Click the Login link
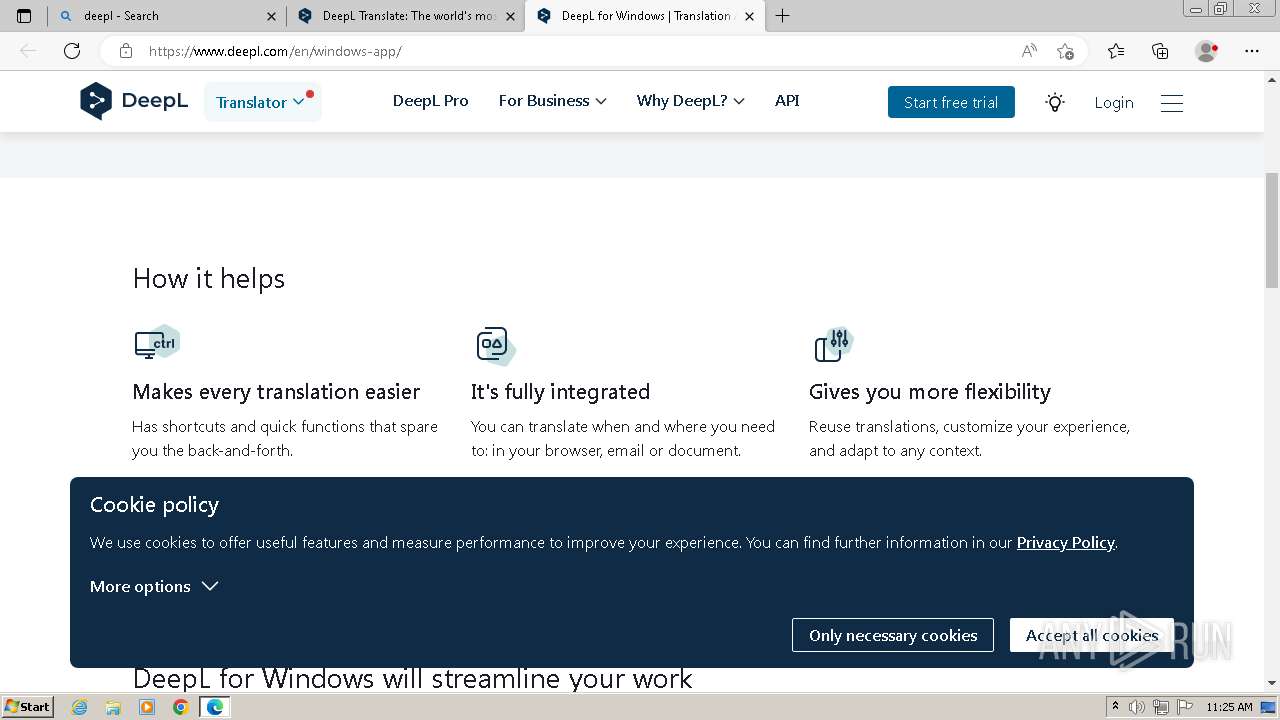 [1114, 102]
